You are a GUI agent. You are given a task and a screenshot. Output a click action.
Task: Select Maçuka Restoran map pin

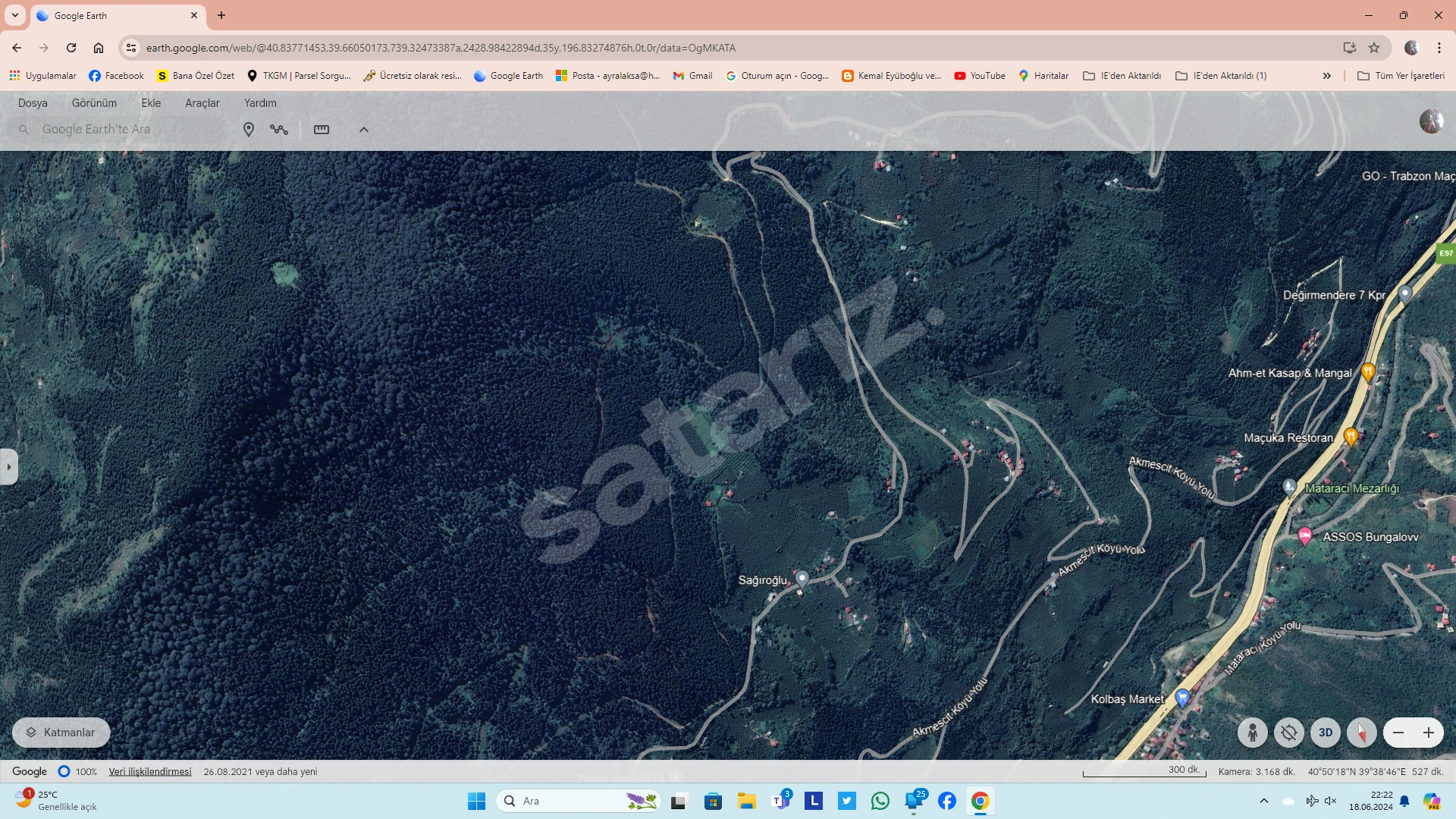(1351, 436)
